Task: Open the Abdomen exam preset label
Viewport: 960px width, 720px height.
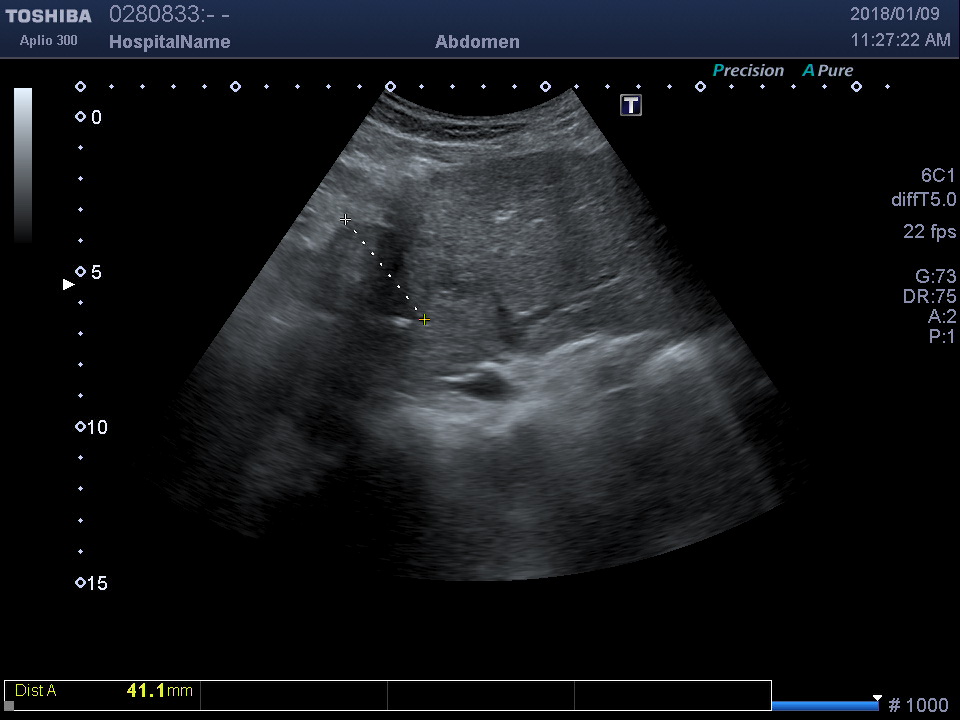Action: 477,42
